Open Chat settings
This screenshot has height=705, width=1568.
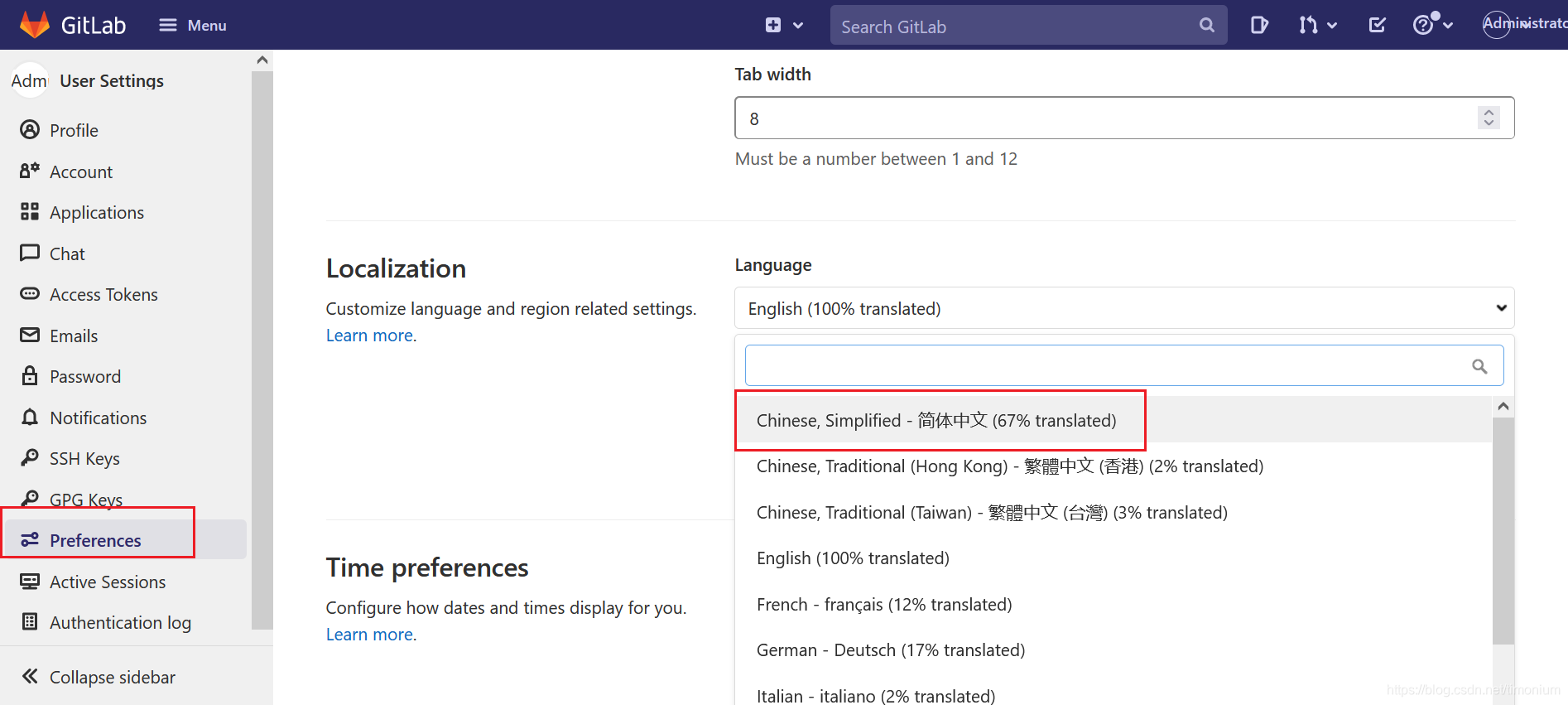pyautogui.click(x=67, y=254)
